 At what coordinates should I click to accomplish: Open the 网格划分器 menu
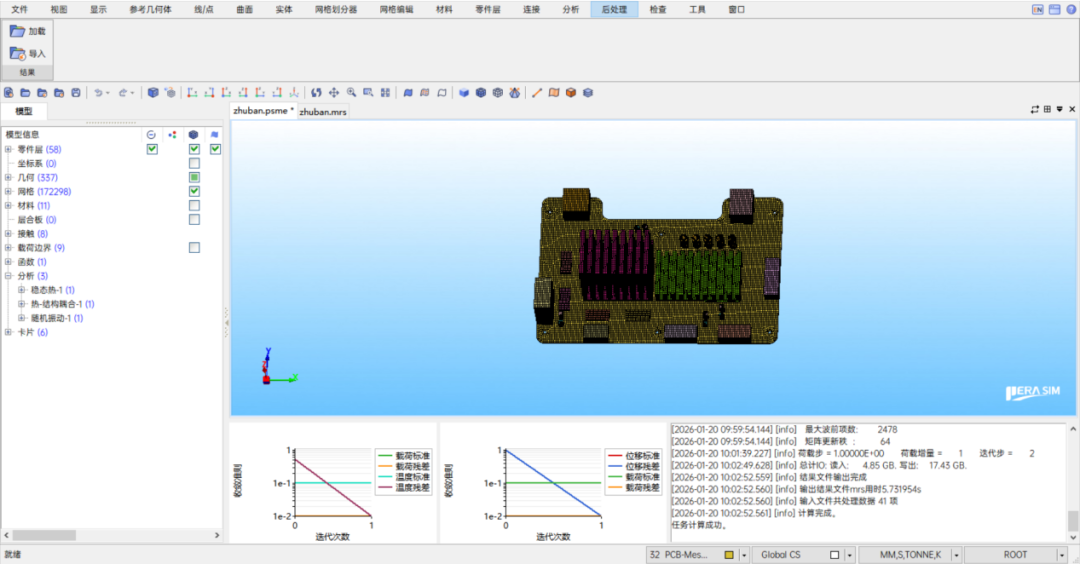[x=335, y=9]
